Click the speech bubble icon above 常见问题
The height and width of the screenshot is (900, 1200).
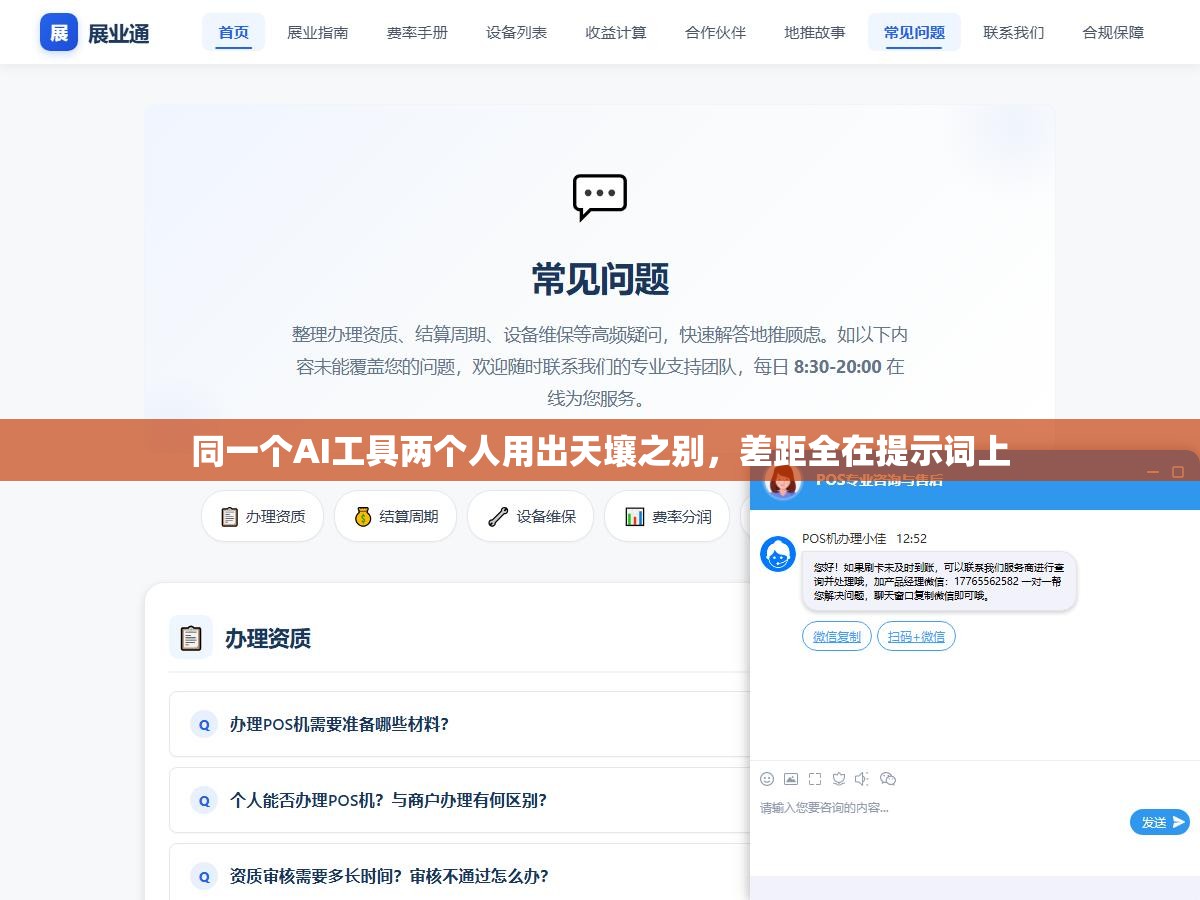[600, 198]
